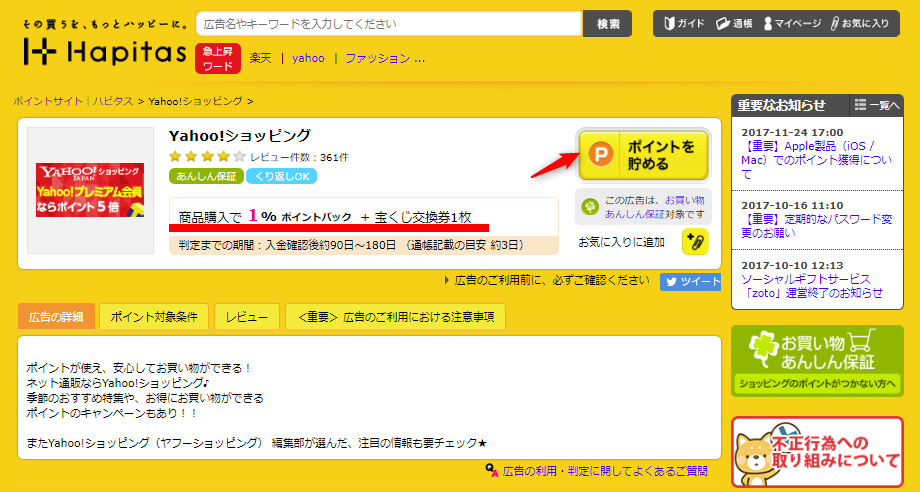Viewport: 920px width, 492px height.
Task: Open the レビュー tab
Action: click(246, 317)
